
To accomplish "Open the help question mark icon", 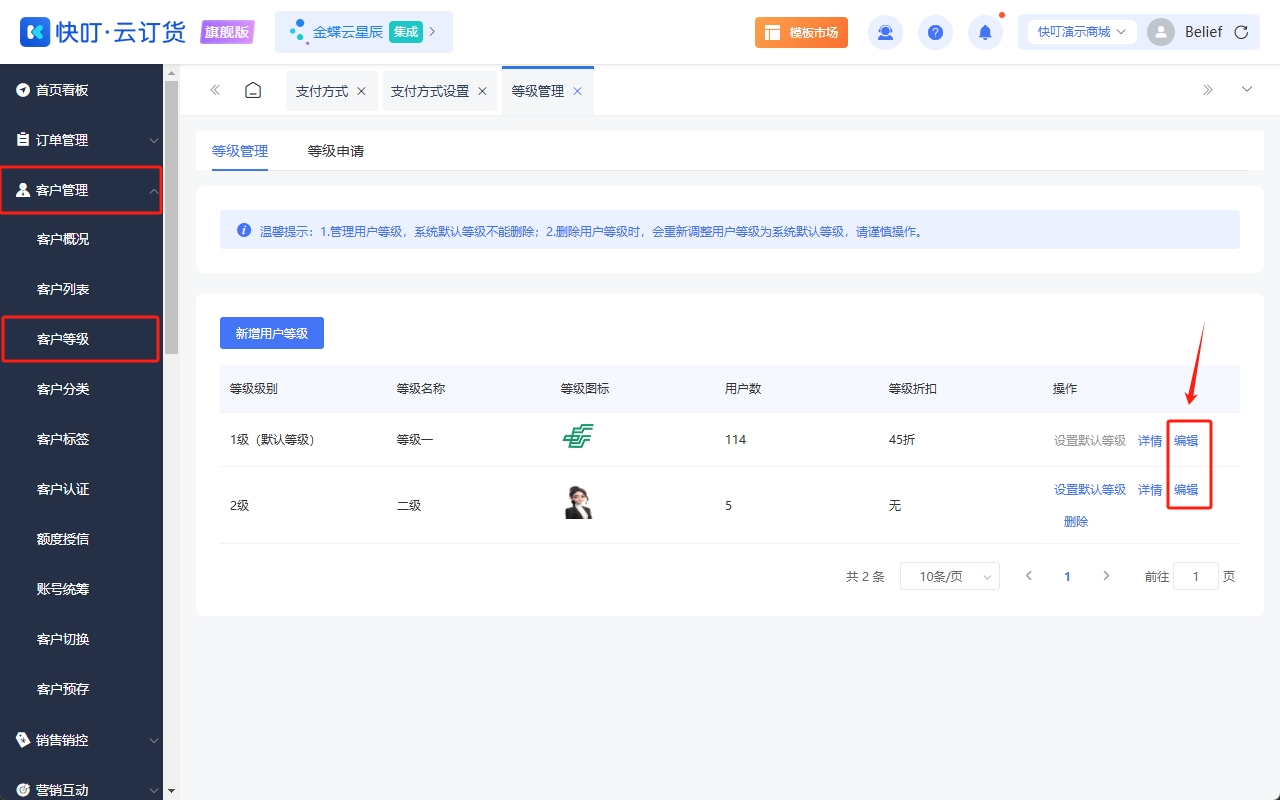I will coord(935,32).
